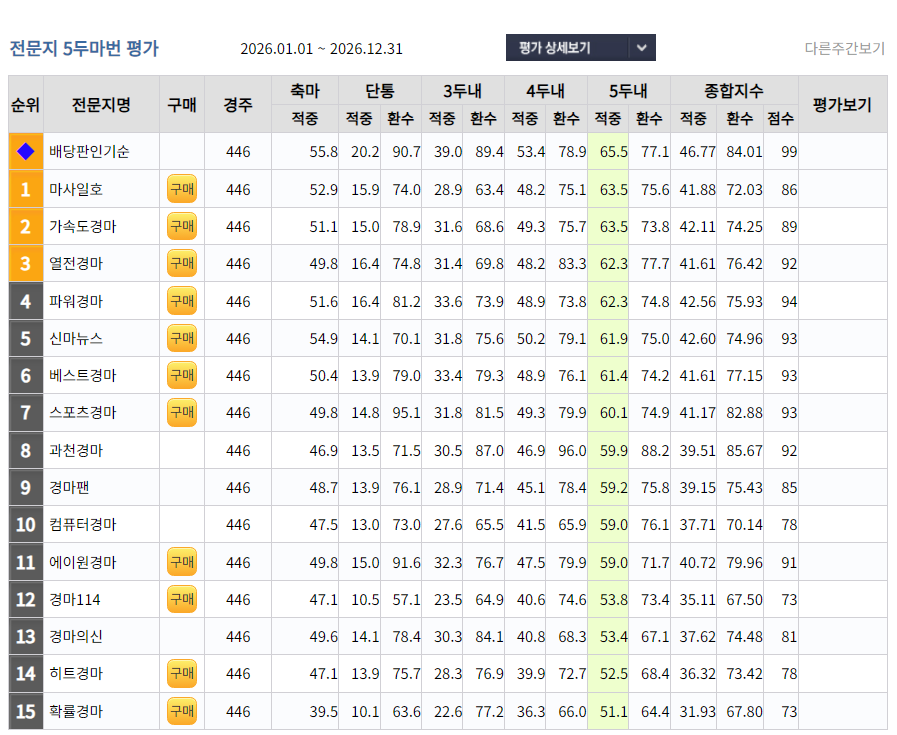Click the 5두내 column header
Screen dimensions: 897x735
point(628,90)
